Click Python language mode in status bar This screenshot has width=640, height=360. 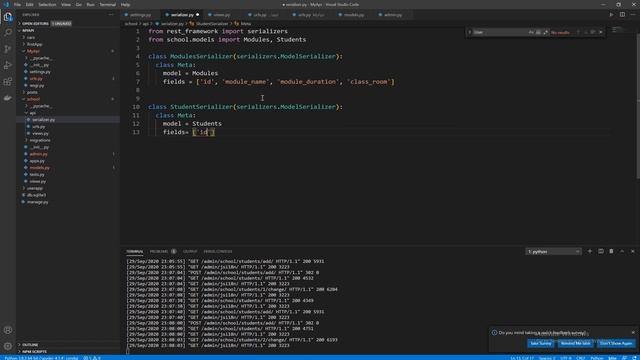(x=596, y=358)
